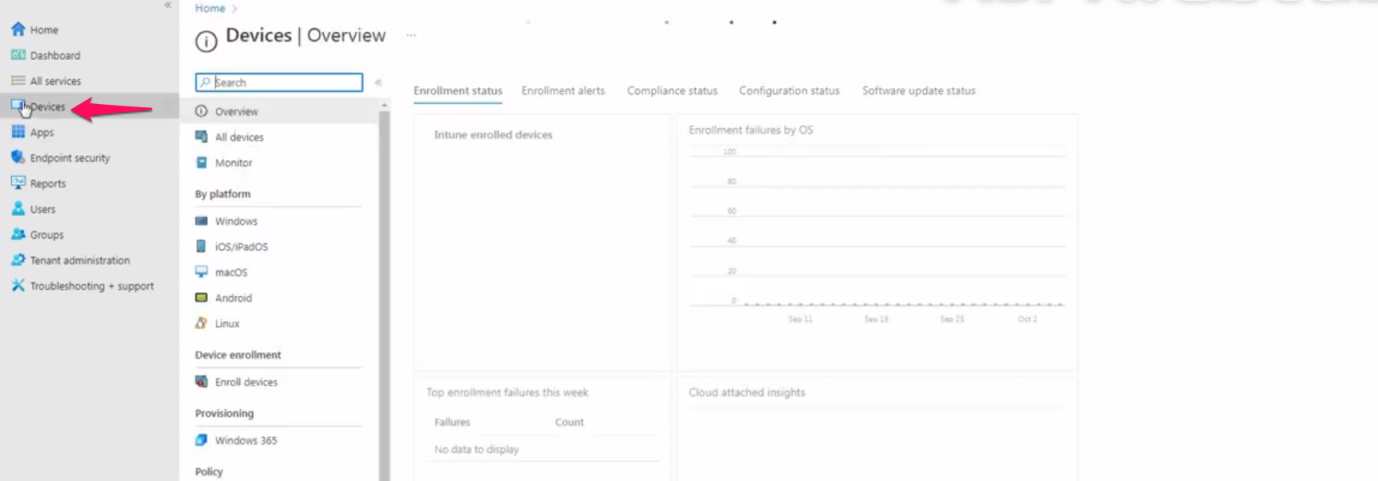This screenshot has width=1378, height=481.
Task: Open the Tenant administration icon
Action: 17,260
